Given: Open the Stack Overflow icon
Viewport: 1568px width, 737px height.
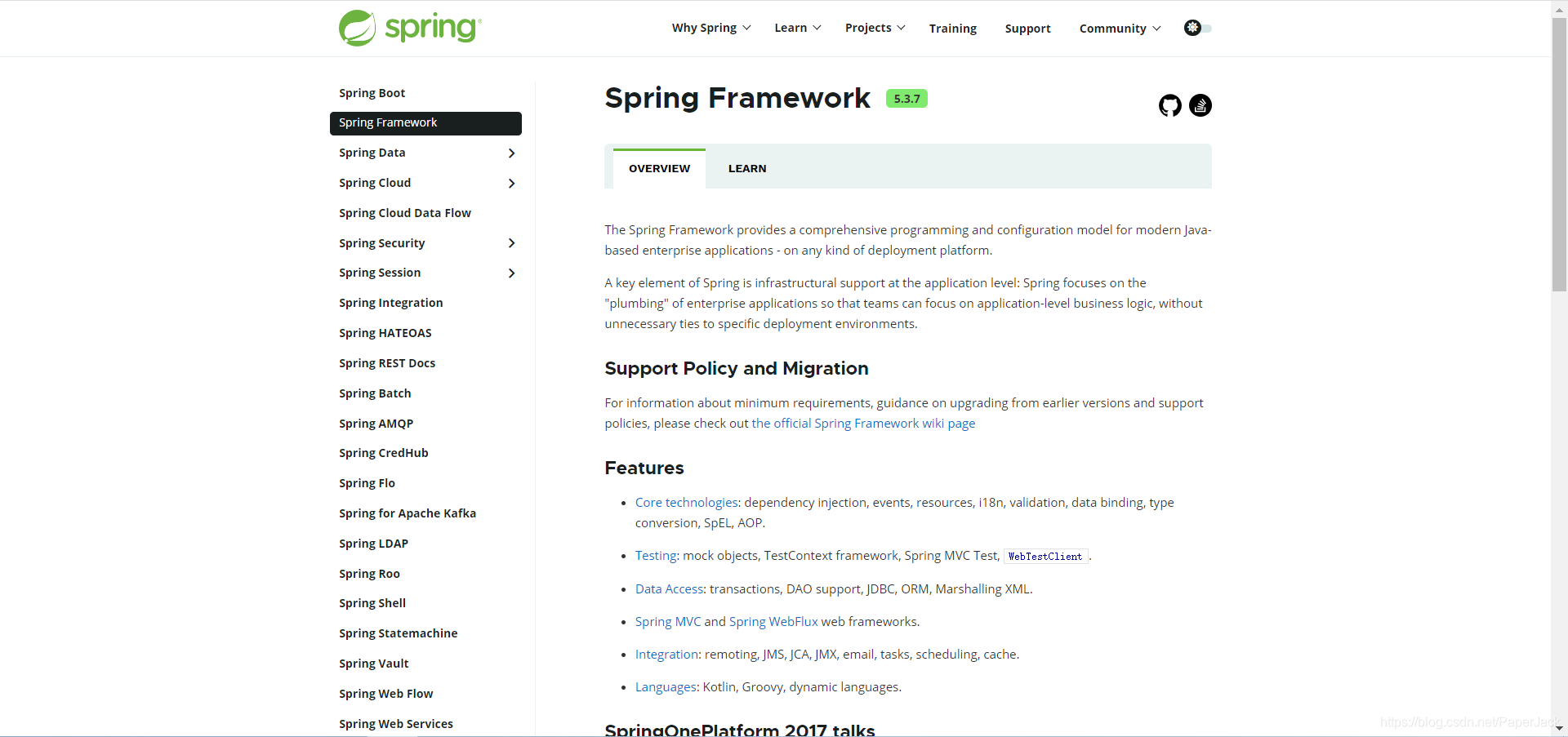Looking at the screenshot, I should (1200, 105).
